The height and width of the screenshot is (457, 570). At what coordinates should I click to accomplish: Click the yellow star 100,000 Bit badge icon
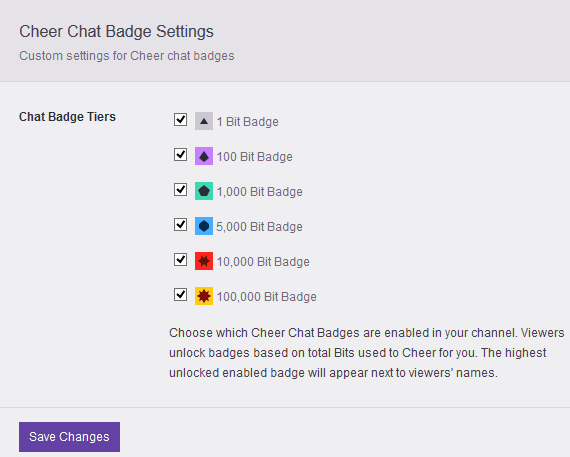pyautogui.click(x=204, y=296)
